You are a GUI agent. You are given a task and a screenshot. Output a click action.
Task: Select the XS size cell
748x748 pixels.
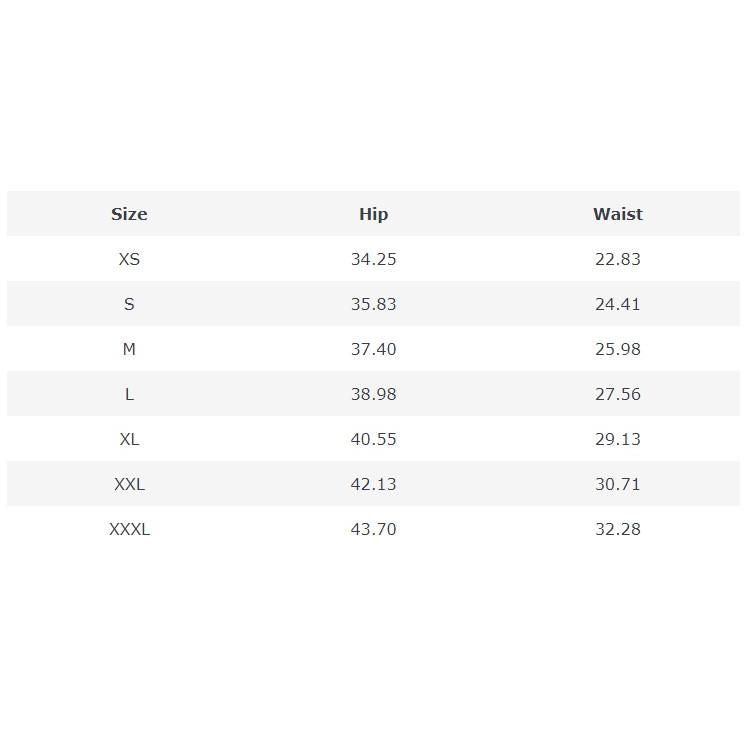point(129,259)
